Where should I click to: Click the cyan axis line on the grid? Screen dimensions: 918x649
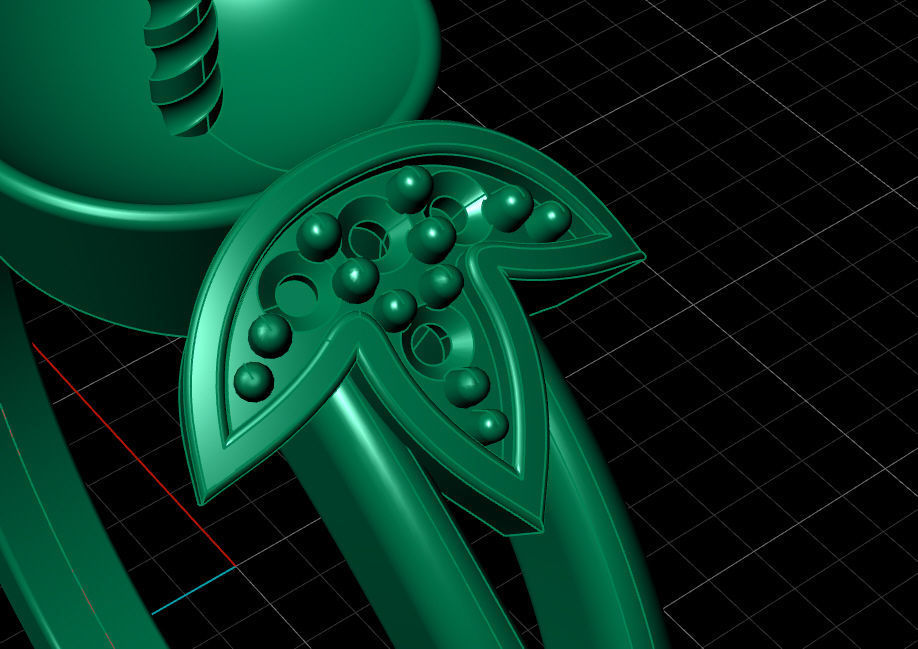click(x=194, y=590)
